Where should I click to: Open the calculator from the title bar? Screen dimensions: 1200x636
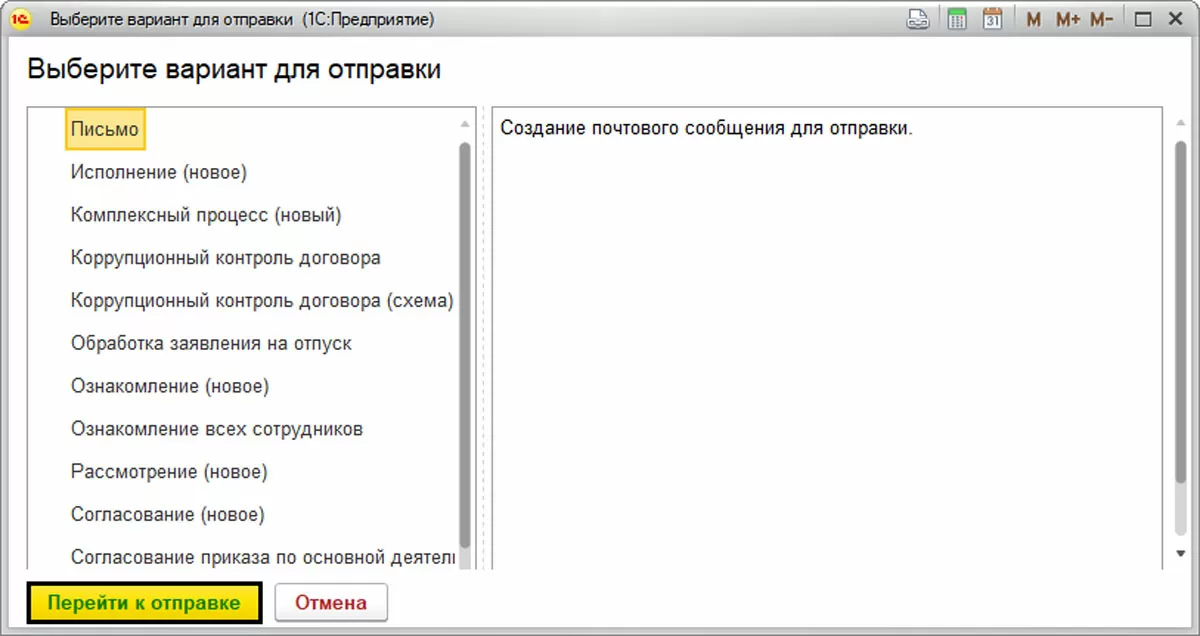point(956,20)
